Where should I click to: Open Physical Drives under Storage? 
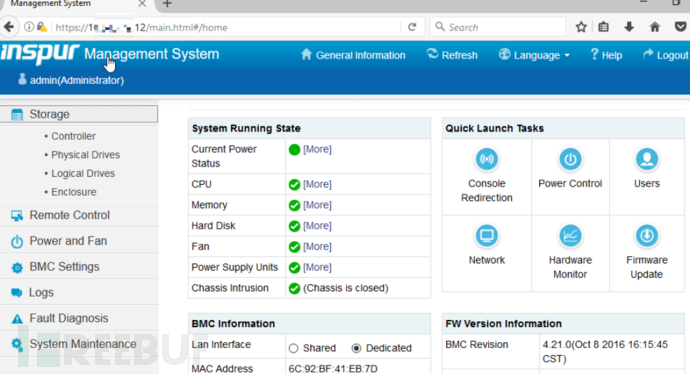85,155
